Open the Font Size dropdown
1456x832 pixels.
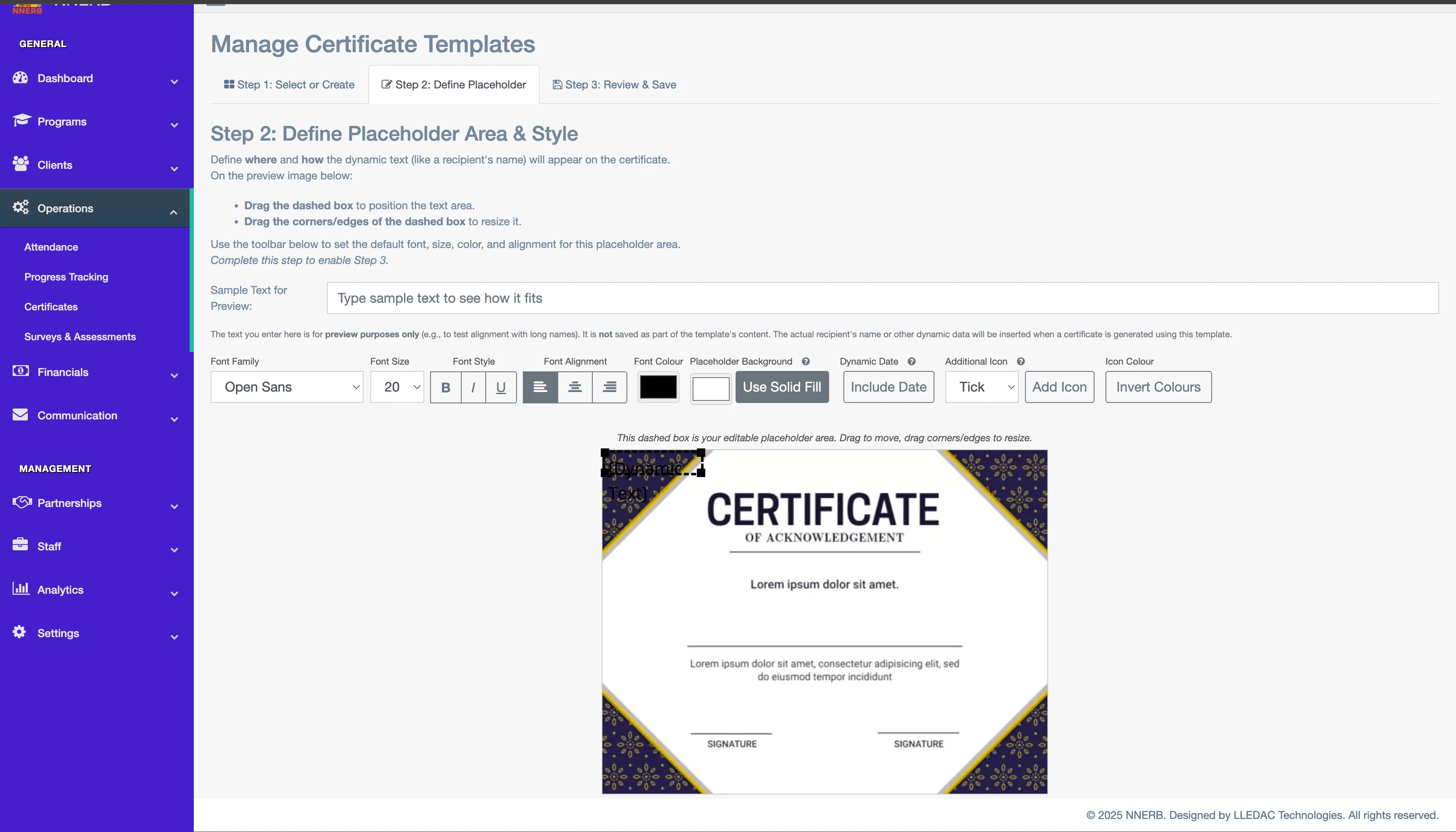coord(397,387)
